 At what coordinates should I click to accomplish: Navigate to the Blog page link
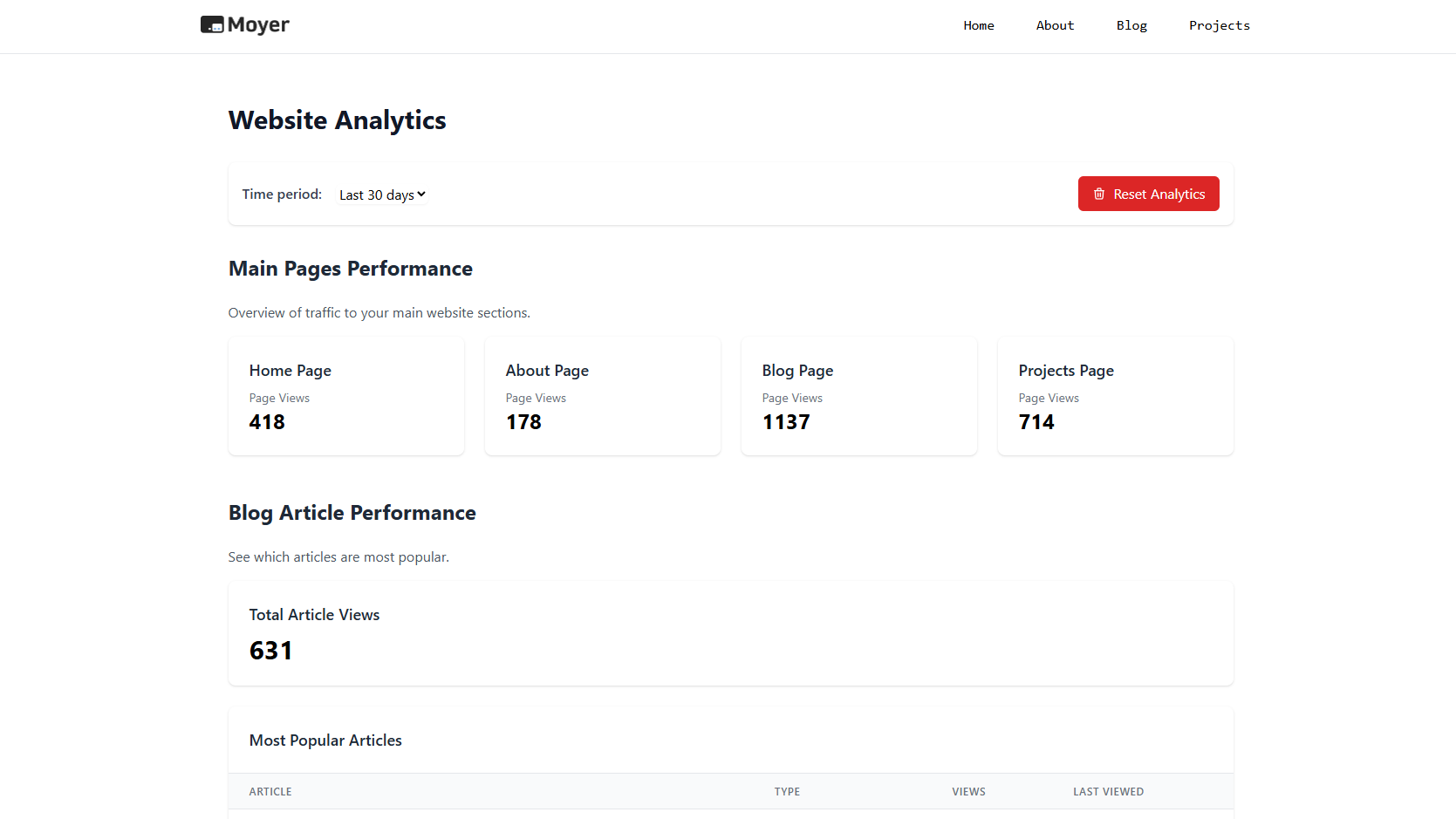[1131, 25]
